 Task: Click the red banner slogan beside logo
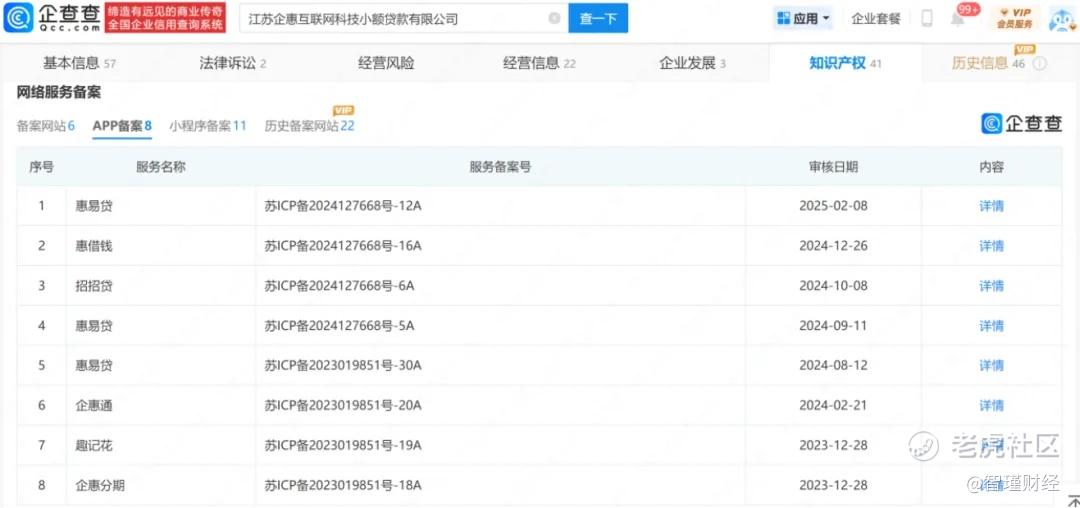165,18
